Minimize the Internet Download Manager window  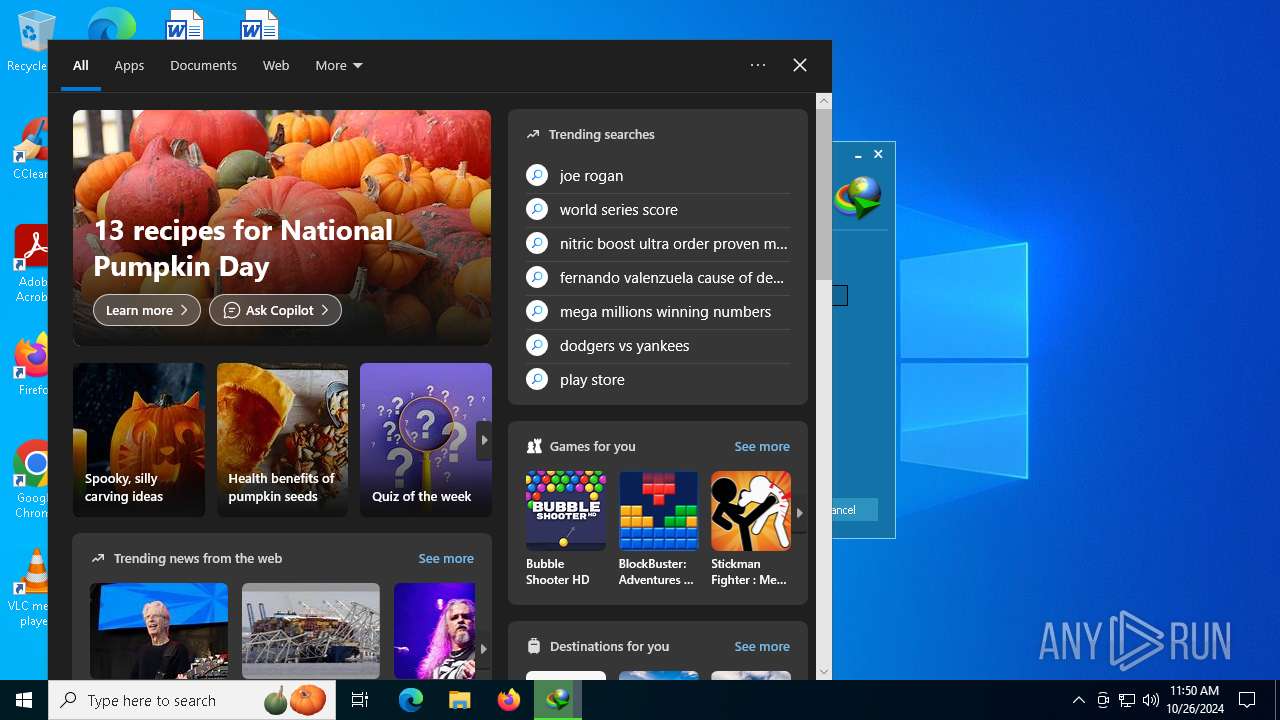[x=858, y=155]
